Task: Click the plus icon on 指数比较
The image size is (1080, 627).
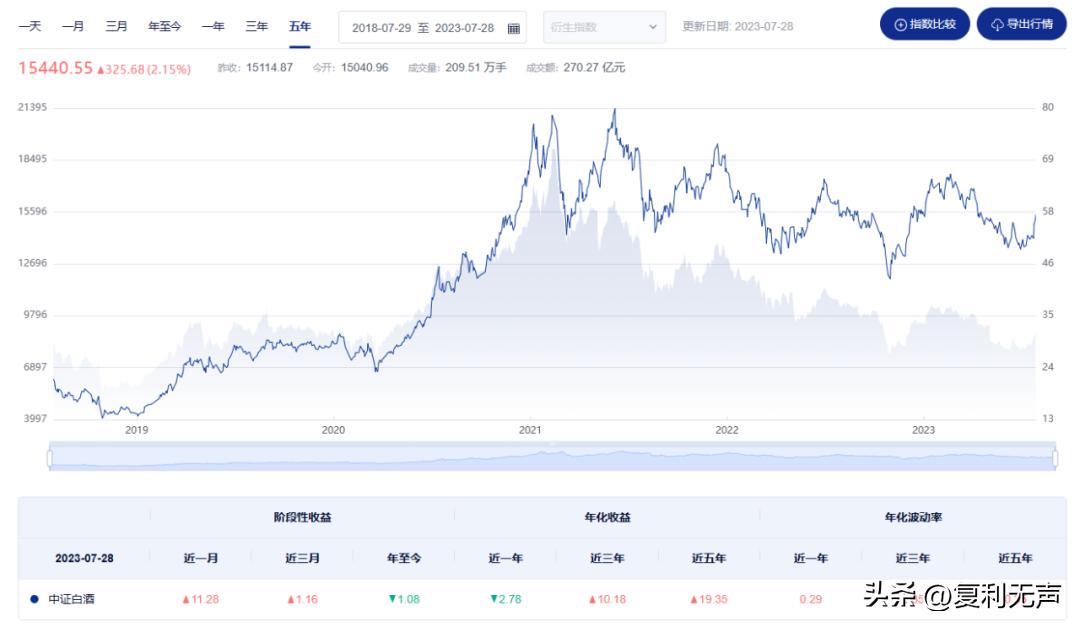Action: [901, 25]
